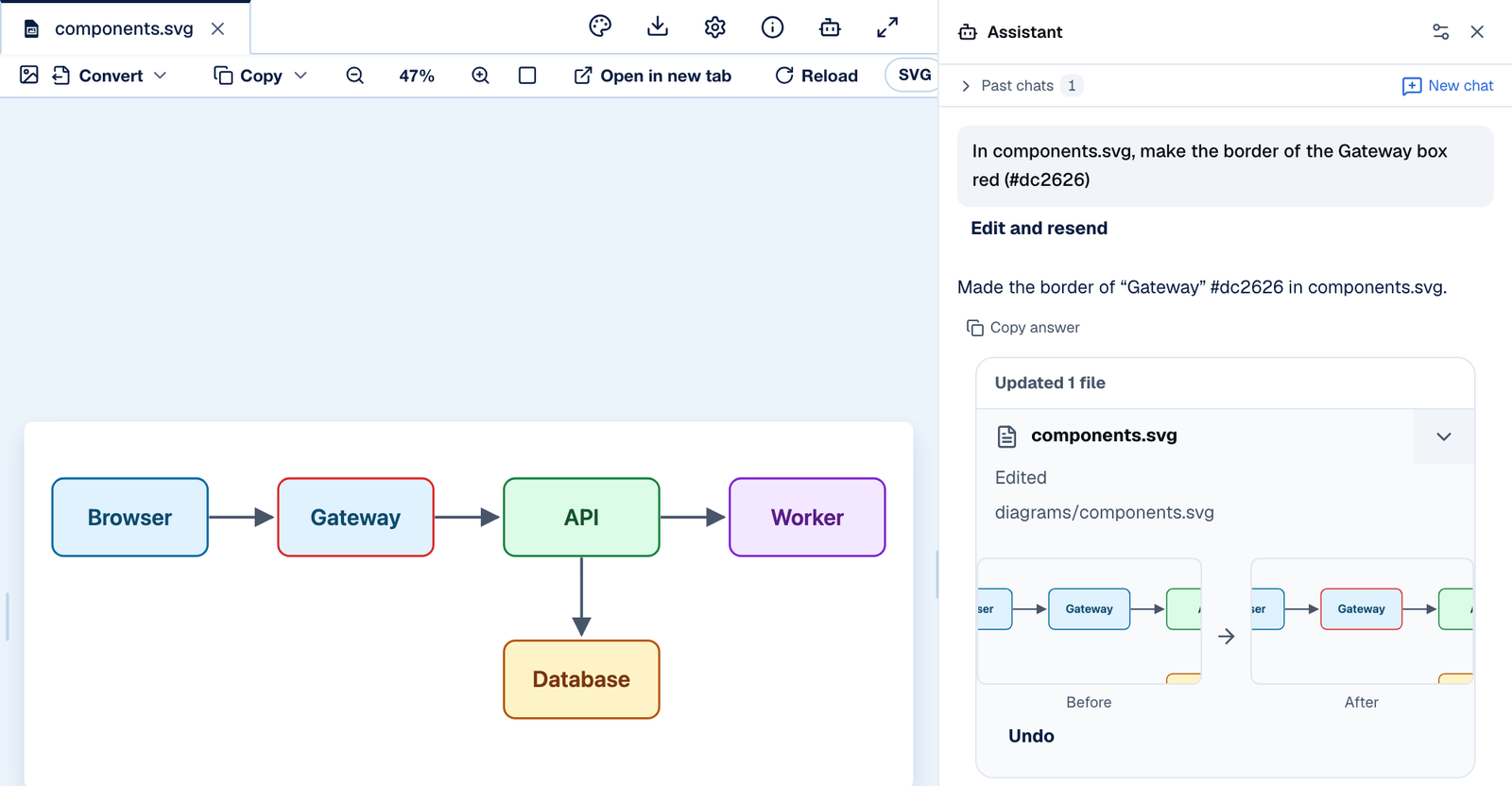Click the file icon beside components.svg in Updated files
1512x786 pixels.
tap(1007, 436)
